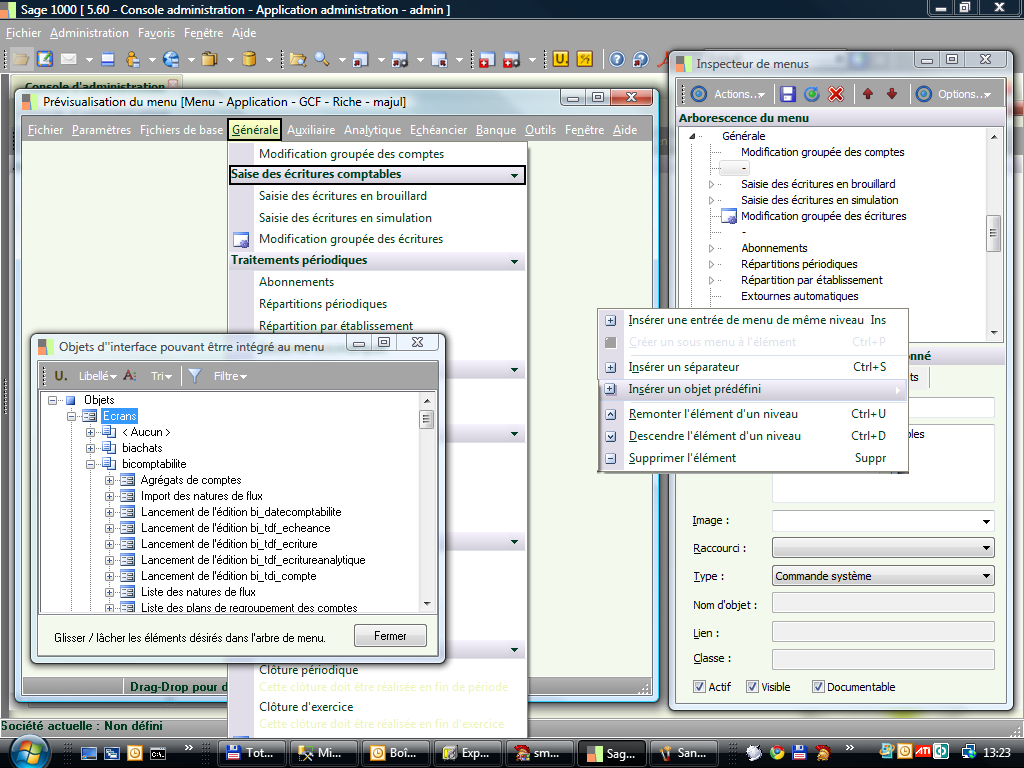Screen dimensions: 1024x768
Task: Open the Administration menu in main menu bar
Action: (89, 33)
